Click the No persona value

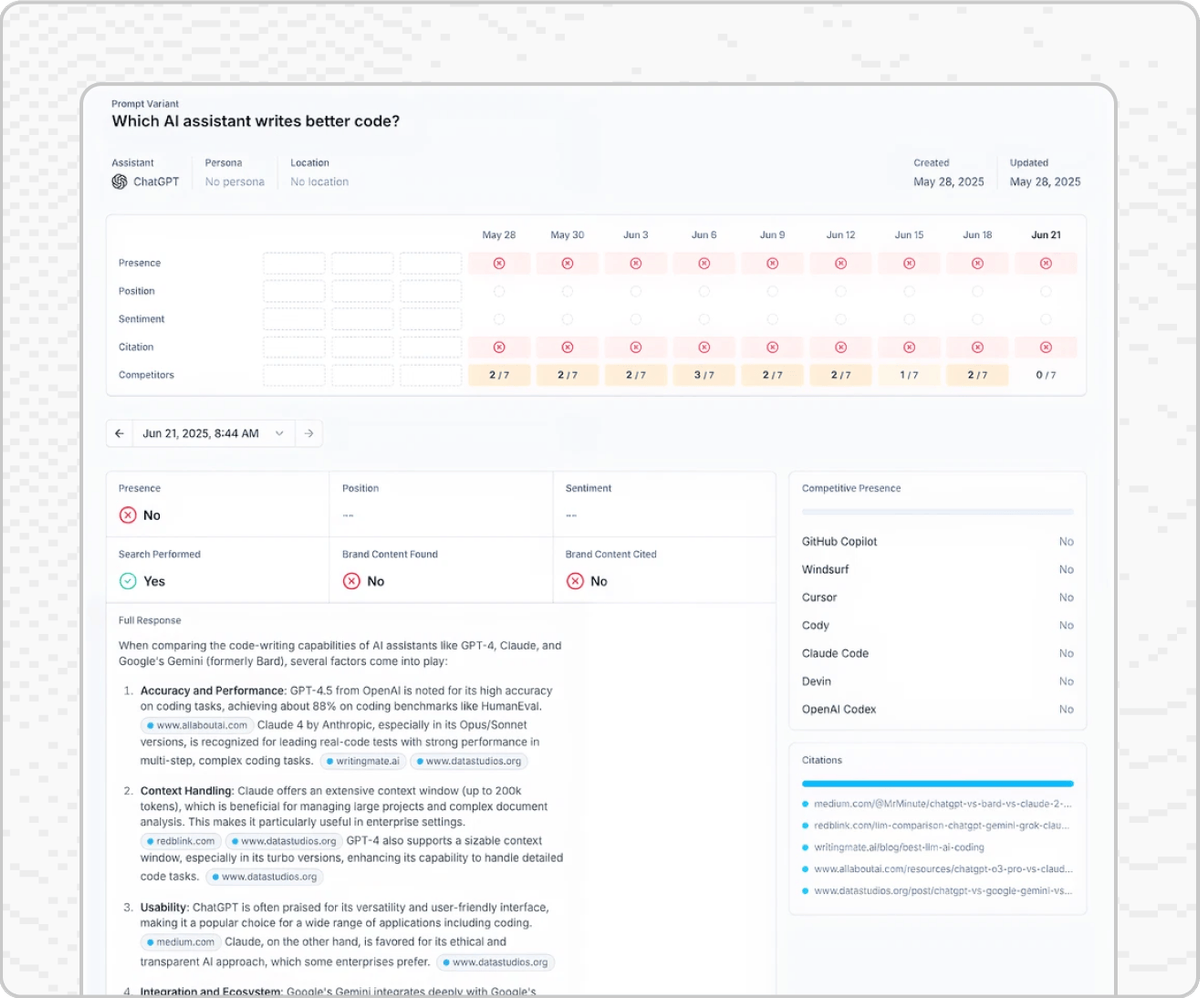(x=235, y=182)
